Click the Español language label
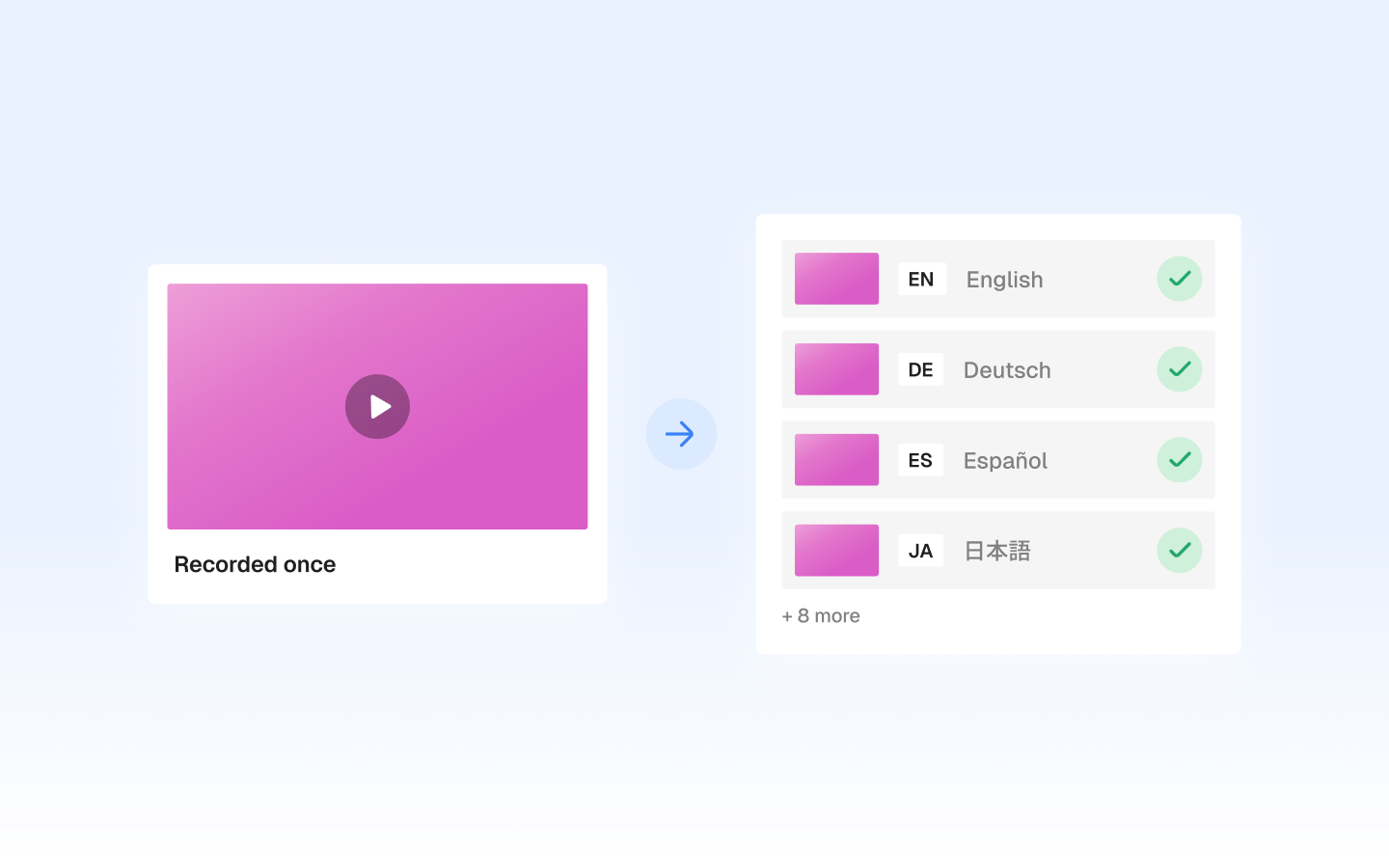Image resolution: width=1389 pixels, height=868 pixels. pyautogui.click(x=1005, y=460)
